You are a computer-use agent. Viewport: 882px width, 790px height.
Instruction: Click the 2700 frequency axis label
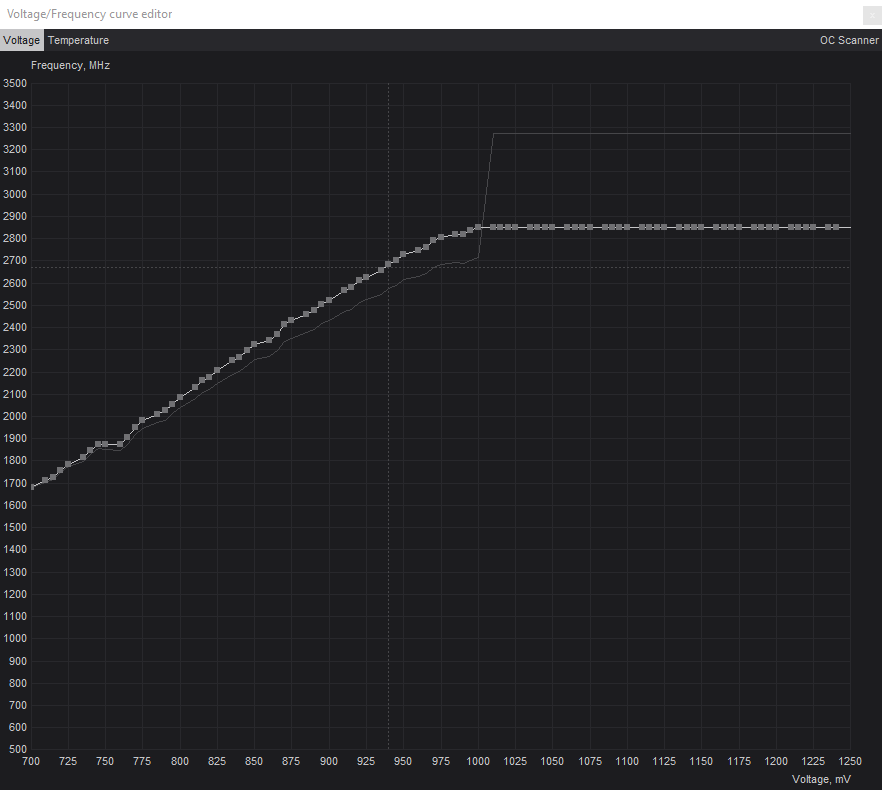click(15, 261)
